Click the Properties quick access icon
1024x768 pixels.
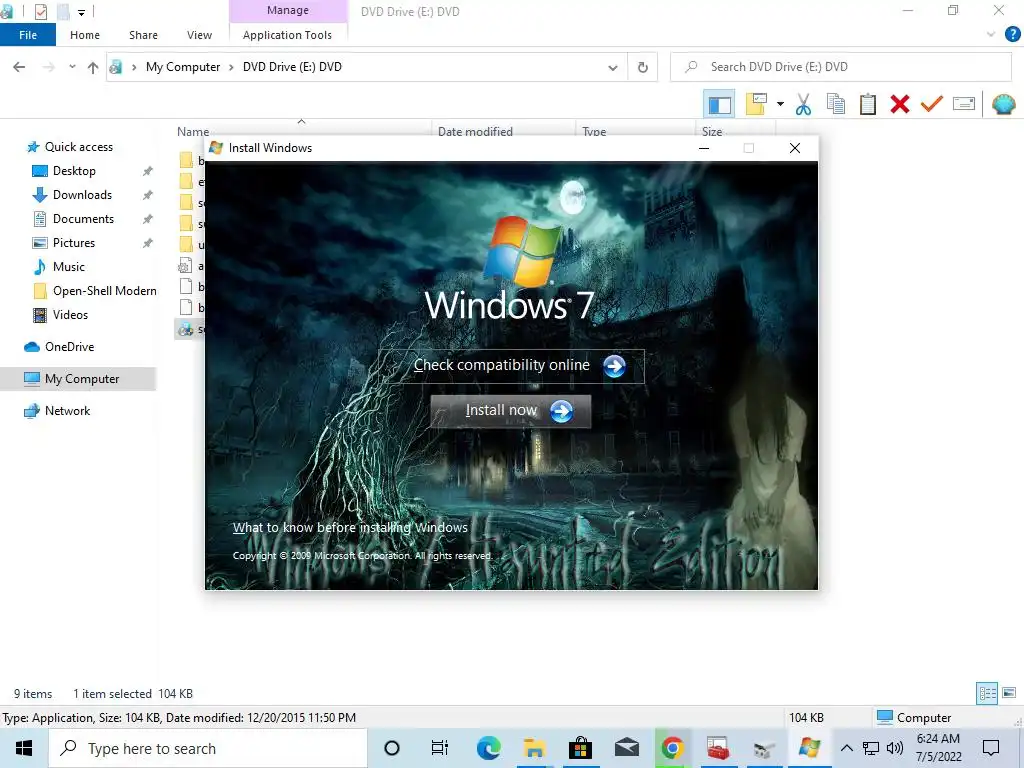pos(40,12)
